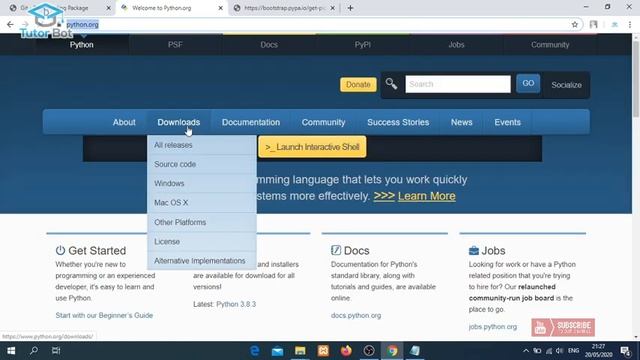This screenshot has height=360, width=640.
Task: Open a new browser tab with plus
Action: (x=350, y=8)
